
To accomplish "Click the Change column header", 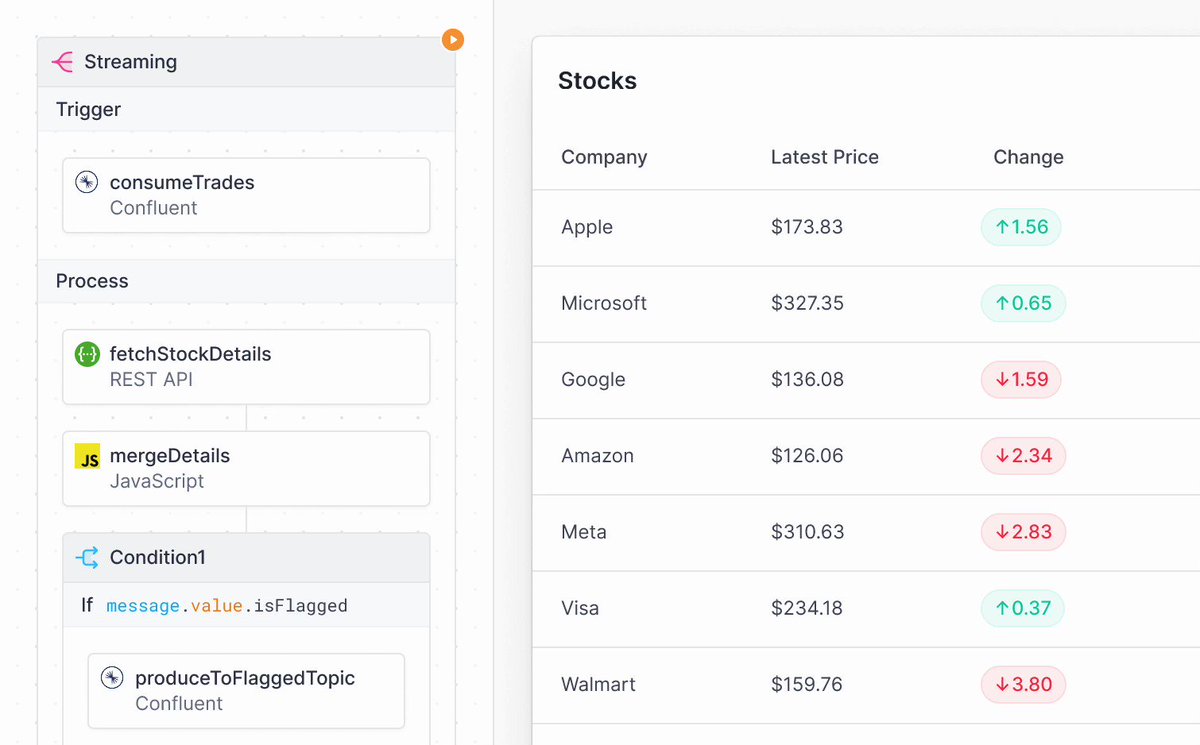I will 1028,157.
